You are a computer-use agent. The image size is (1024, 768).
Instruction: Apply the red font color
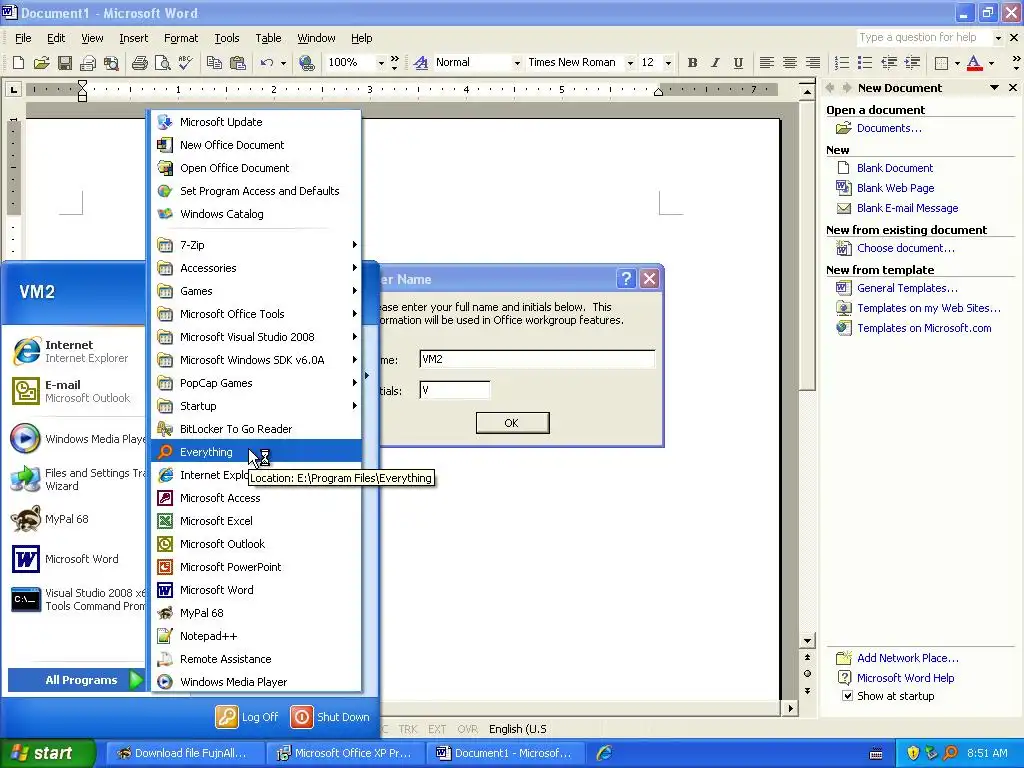974,63
